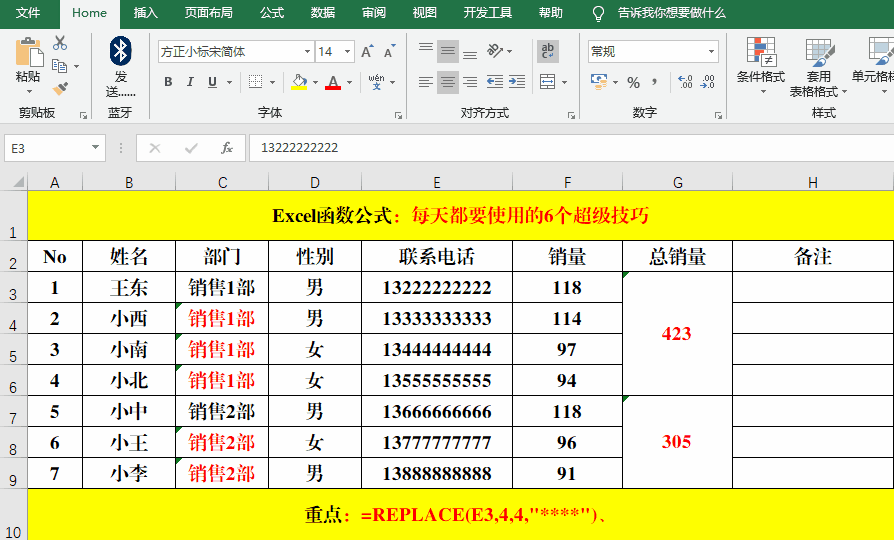Send file via Bluetooth icon

coord(120,51)
